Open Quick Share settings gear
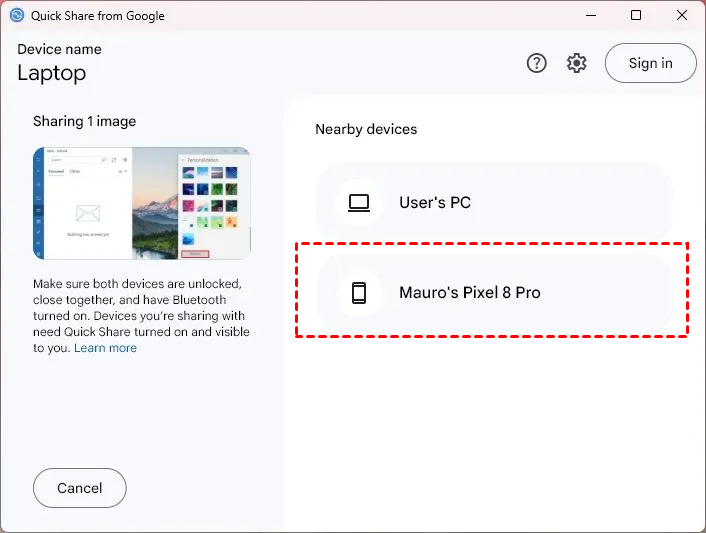The image size is (706, 533). 577,63
